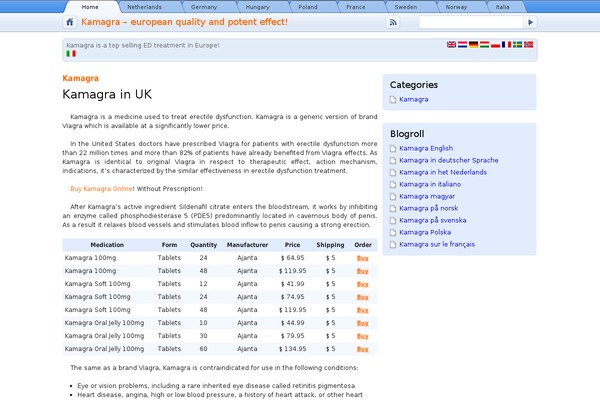The width and height of the screenshot is (600, 400).
Task: Click the page icon beside Kamagra English
Action: [393, 149]
